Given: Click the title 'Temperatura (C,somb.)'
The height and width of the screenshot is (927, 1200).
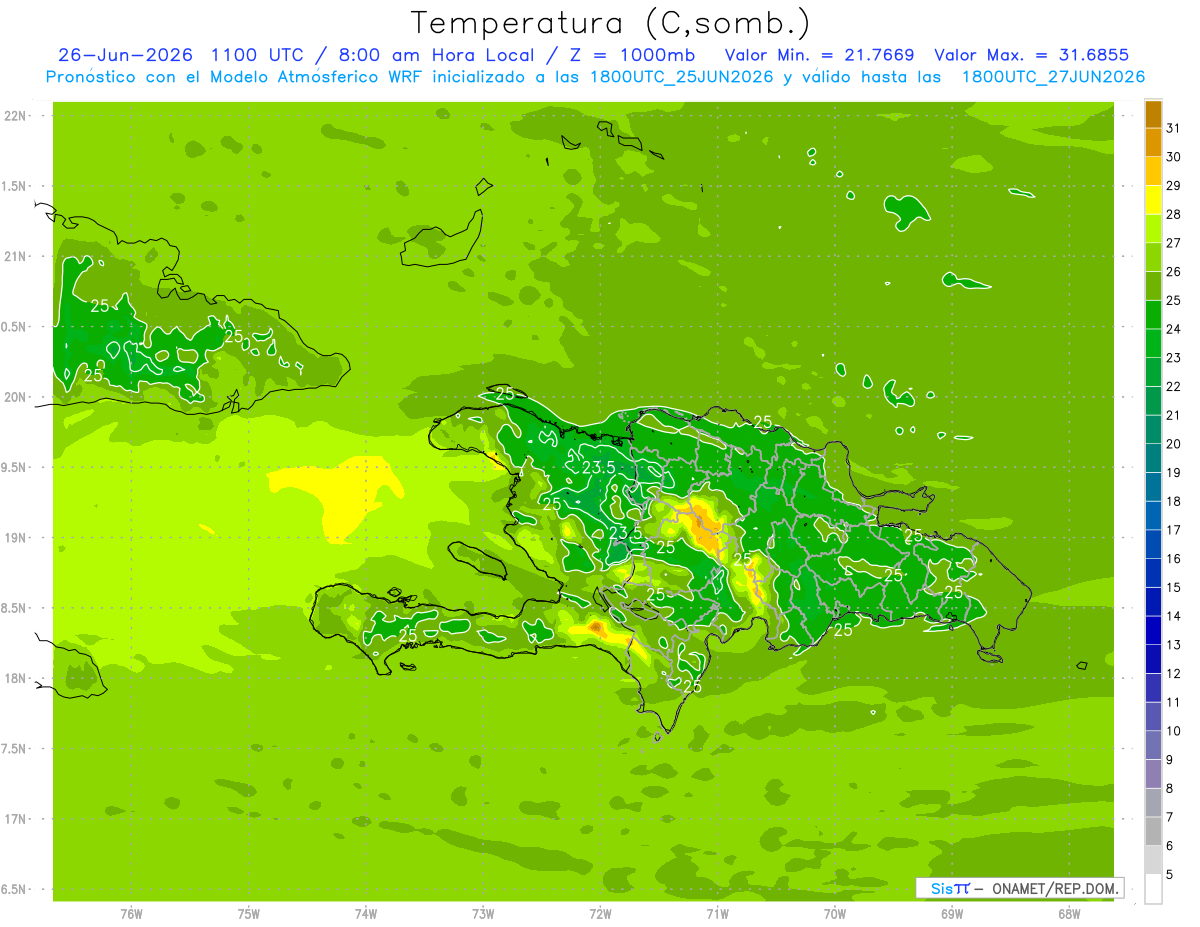Looking at the screenshot, I should click(x=611, y=23).
